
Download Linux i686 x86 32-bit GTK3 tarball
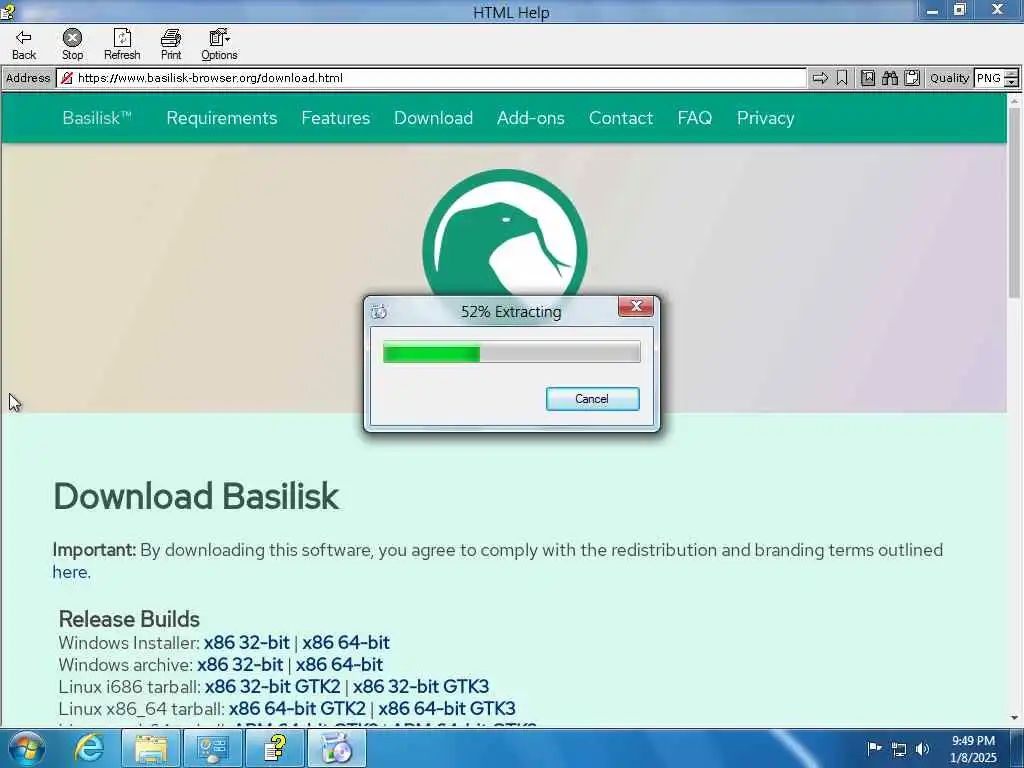coord(421,686)
